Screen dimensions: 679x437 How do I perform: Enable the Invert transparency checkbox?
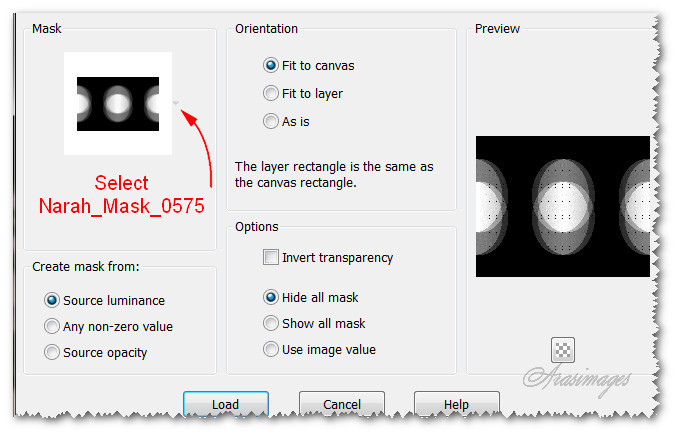(271, 258)
